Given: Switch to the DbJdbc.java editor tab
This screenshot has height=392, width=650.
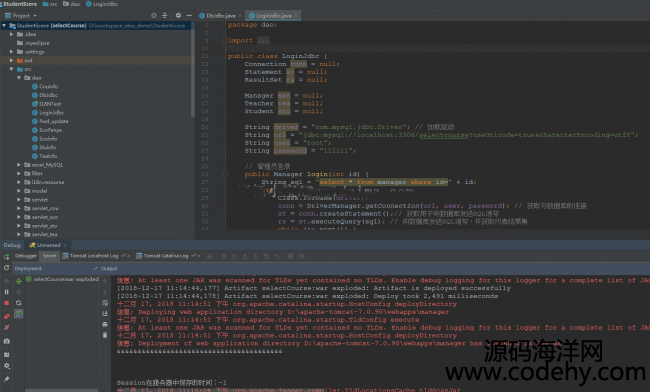Looking at the screenshot, I should [220, 16].
